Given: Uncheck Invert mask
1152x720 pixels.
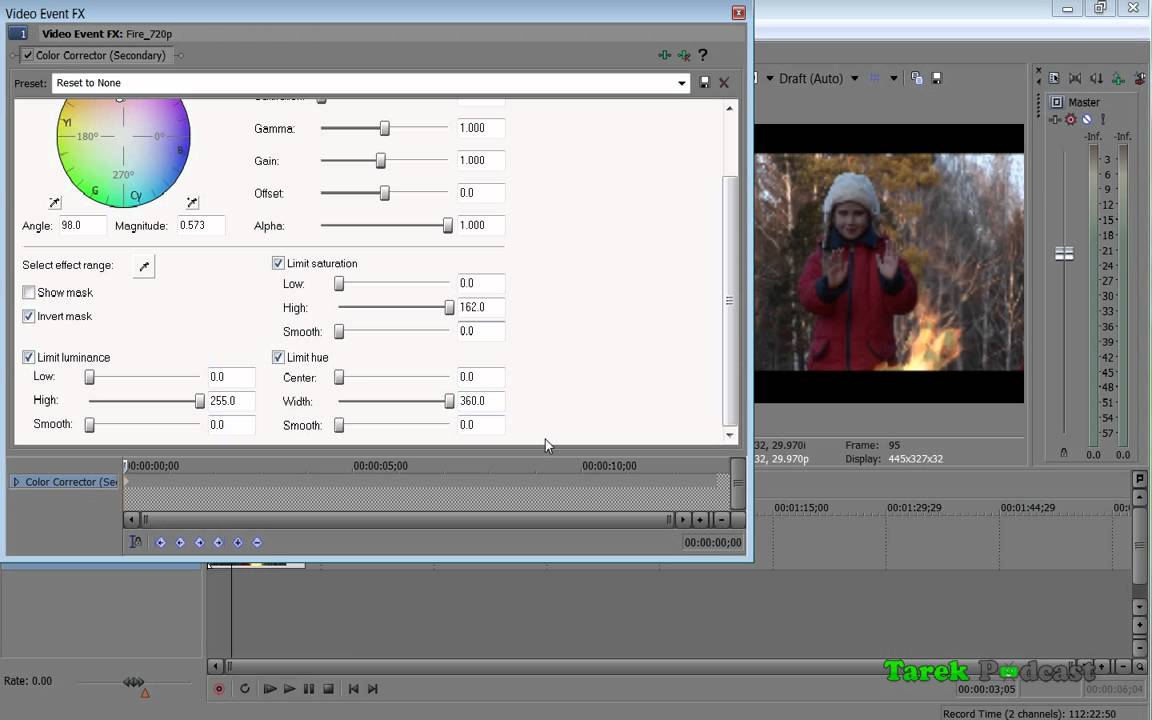Looking at the screenshot, I should [29, 316].
